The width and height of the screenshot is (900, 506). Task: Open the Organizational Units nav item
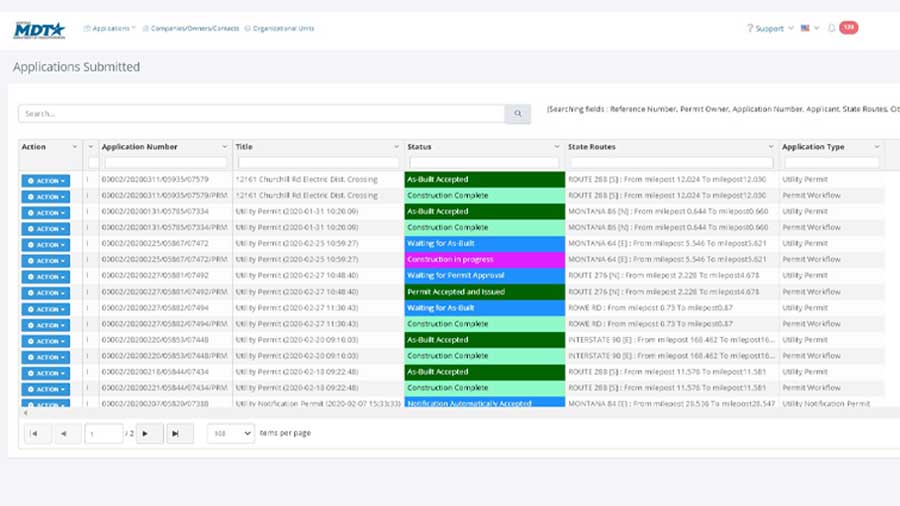[x=279, y=28]
